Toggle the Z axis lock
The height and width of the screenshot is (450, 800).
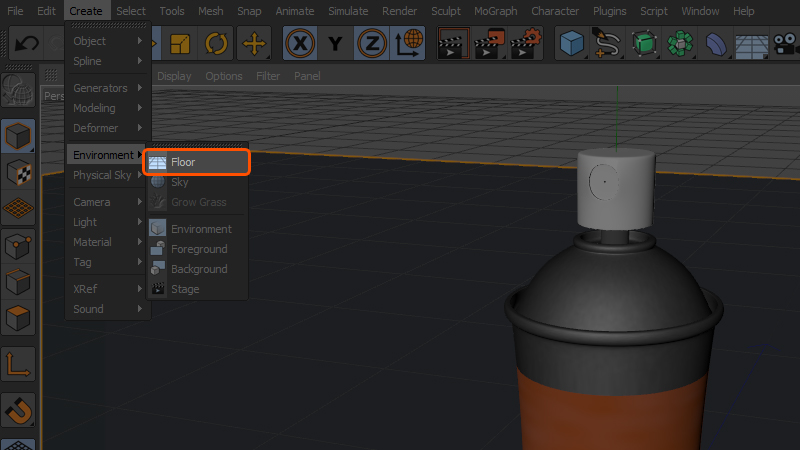[371, 44]
